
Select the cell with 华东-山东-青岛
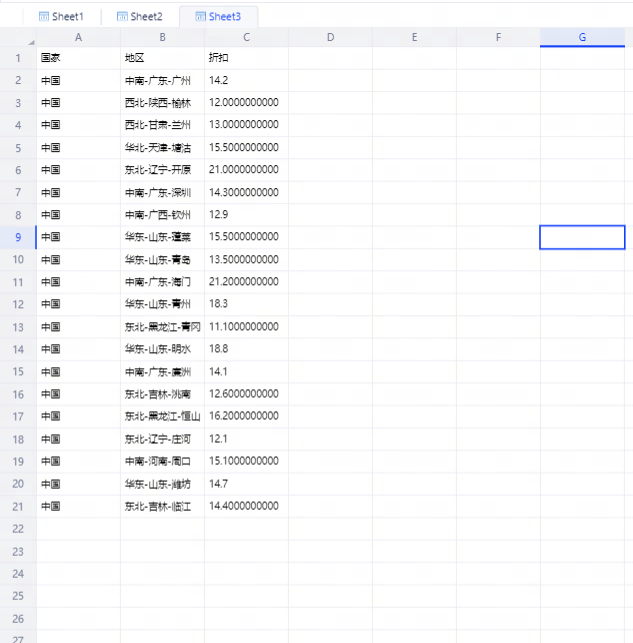(x=162, y=260)
